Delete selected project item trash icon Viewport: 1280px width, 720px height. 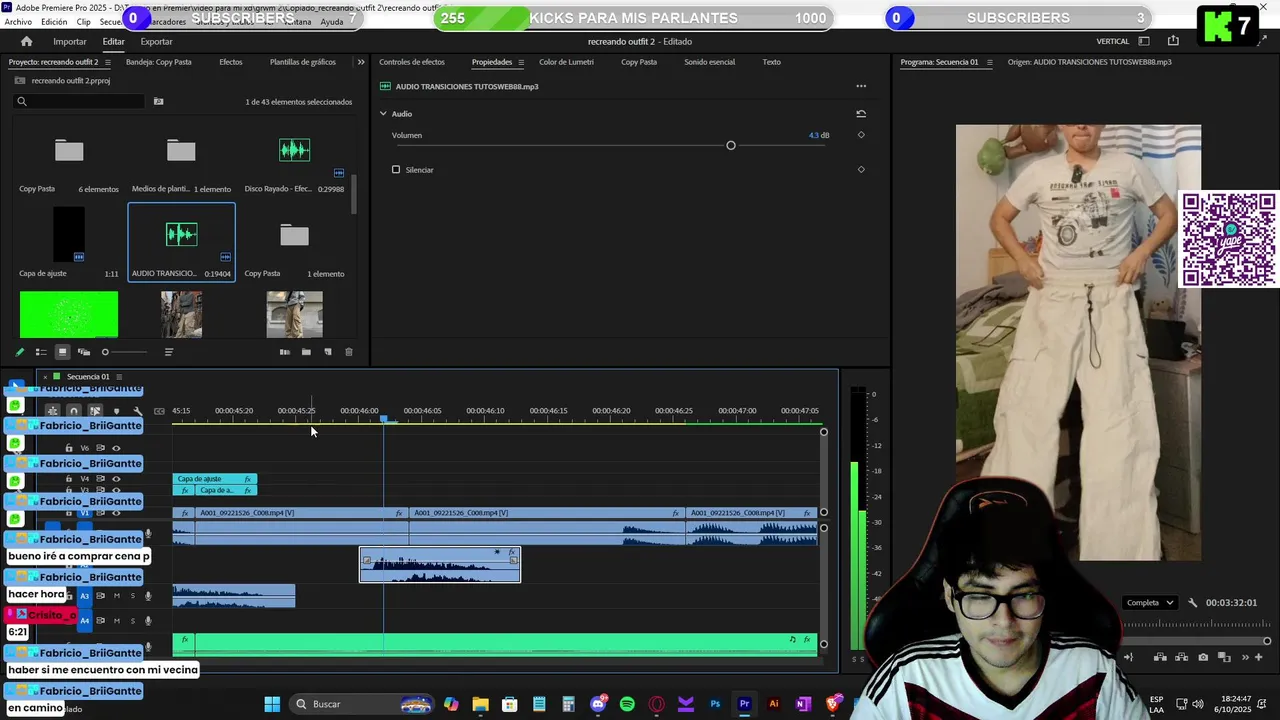pyautogui.click(x=349, y=352)
